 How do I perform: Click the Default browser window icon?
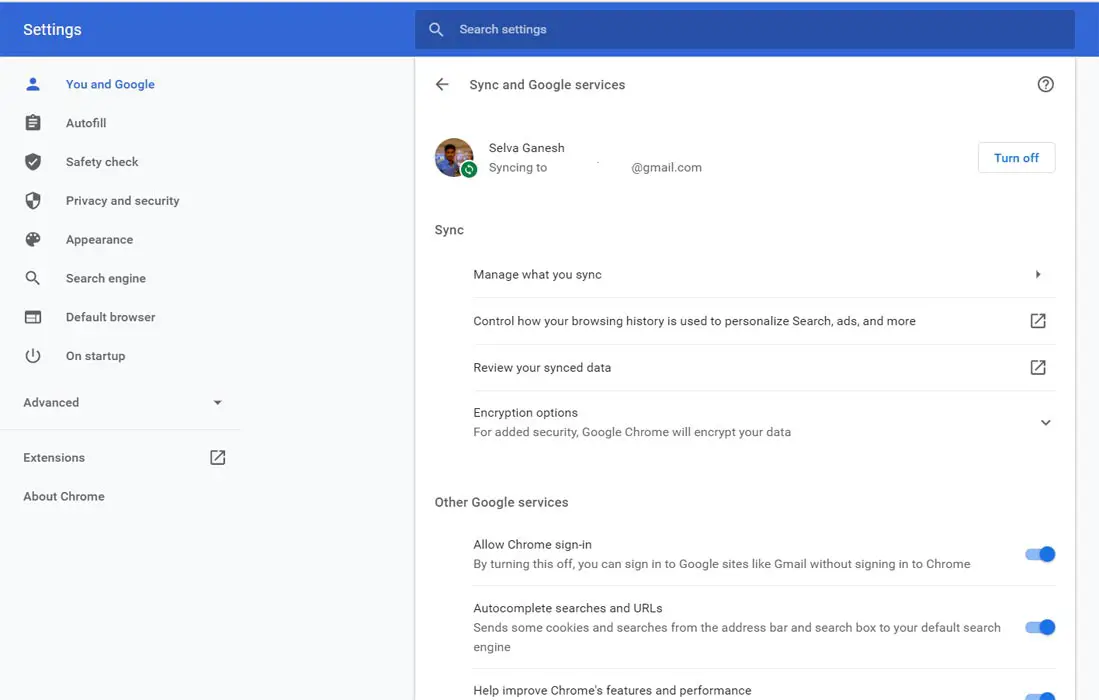click(x=32, y=317)
